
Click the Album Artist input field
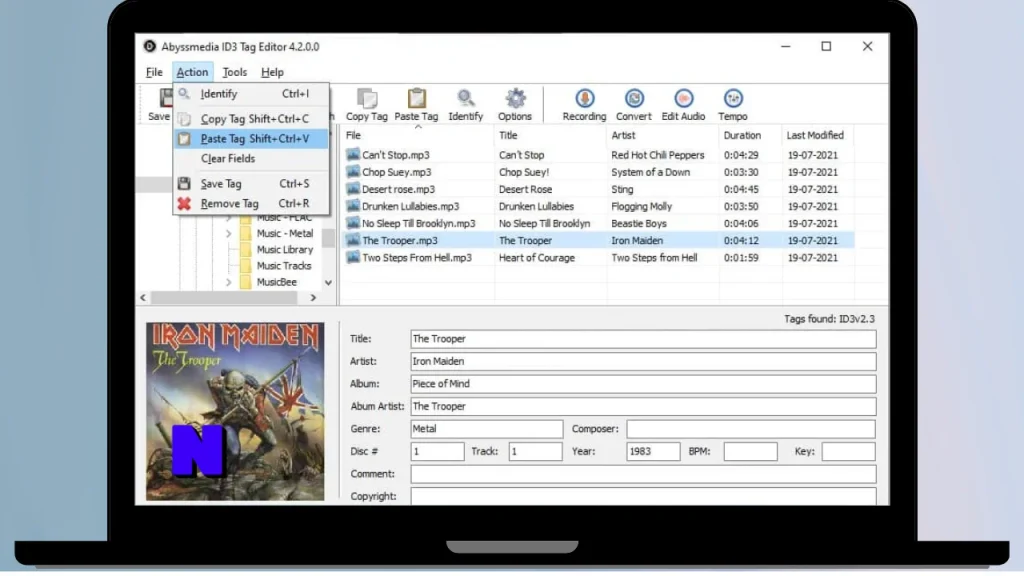pos(643,406)
